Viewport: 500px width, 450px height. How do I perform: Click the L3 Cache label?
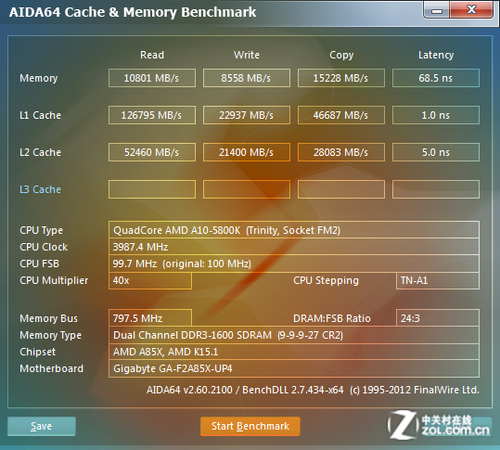[x=40, y=189]
